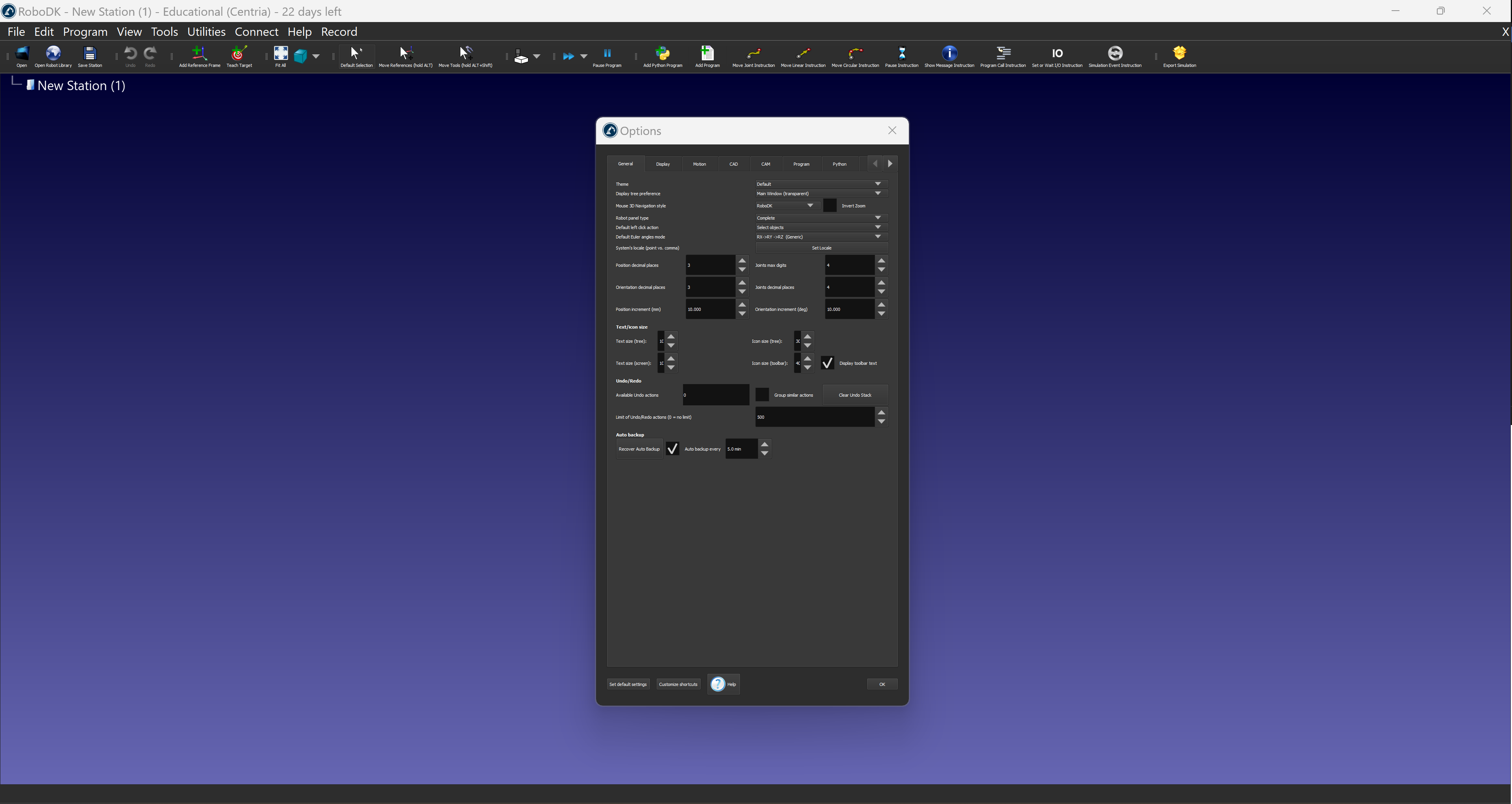The height and width of the screenshot is (804, 1512).
Task: Toggle Group similar actions checkbox
Action: pos(762,395)
